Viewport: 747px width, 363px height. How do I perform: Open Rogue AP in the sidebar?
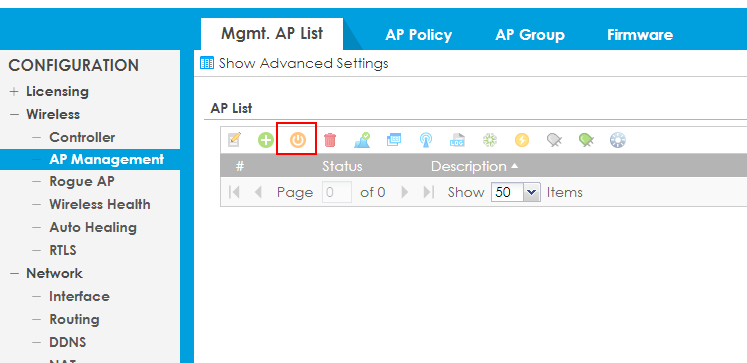tap(81, 182)
